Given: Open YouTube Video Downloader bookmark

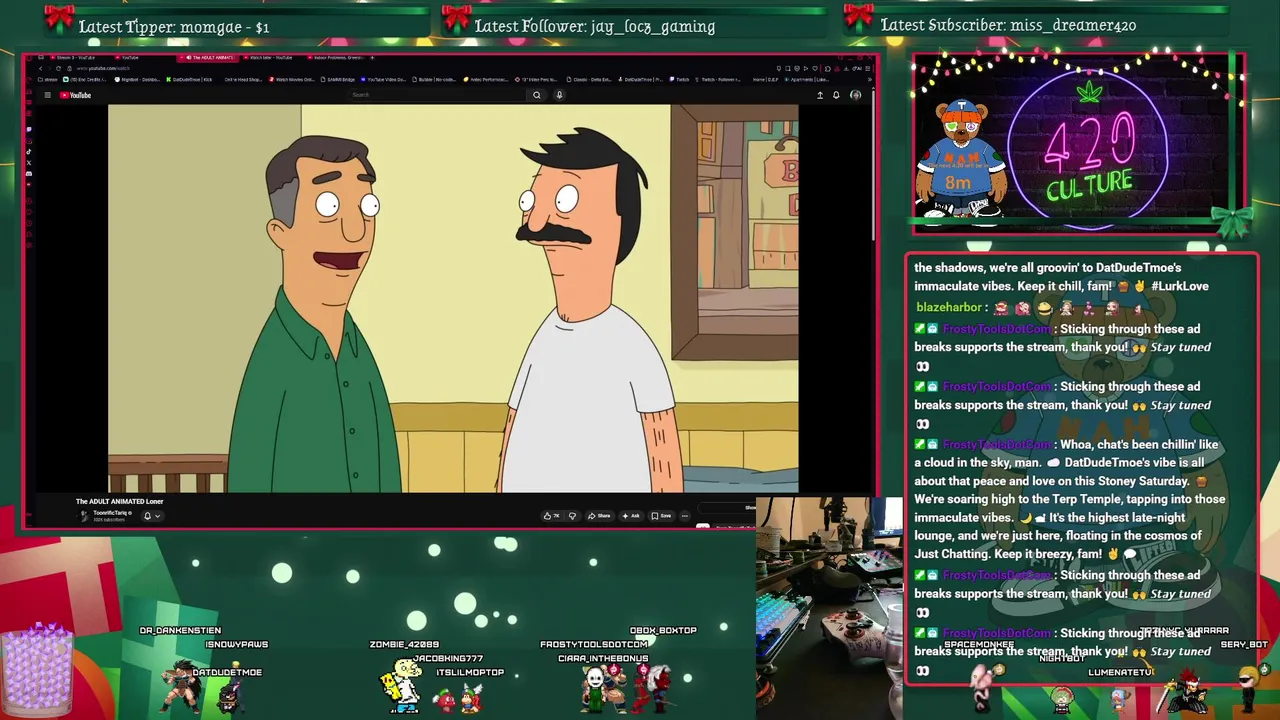Looking at the screenshot, I should 385,79.
